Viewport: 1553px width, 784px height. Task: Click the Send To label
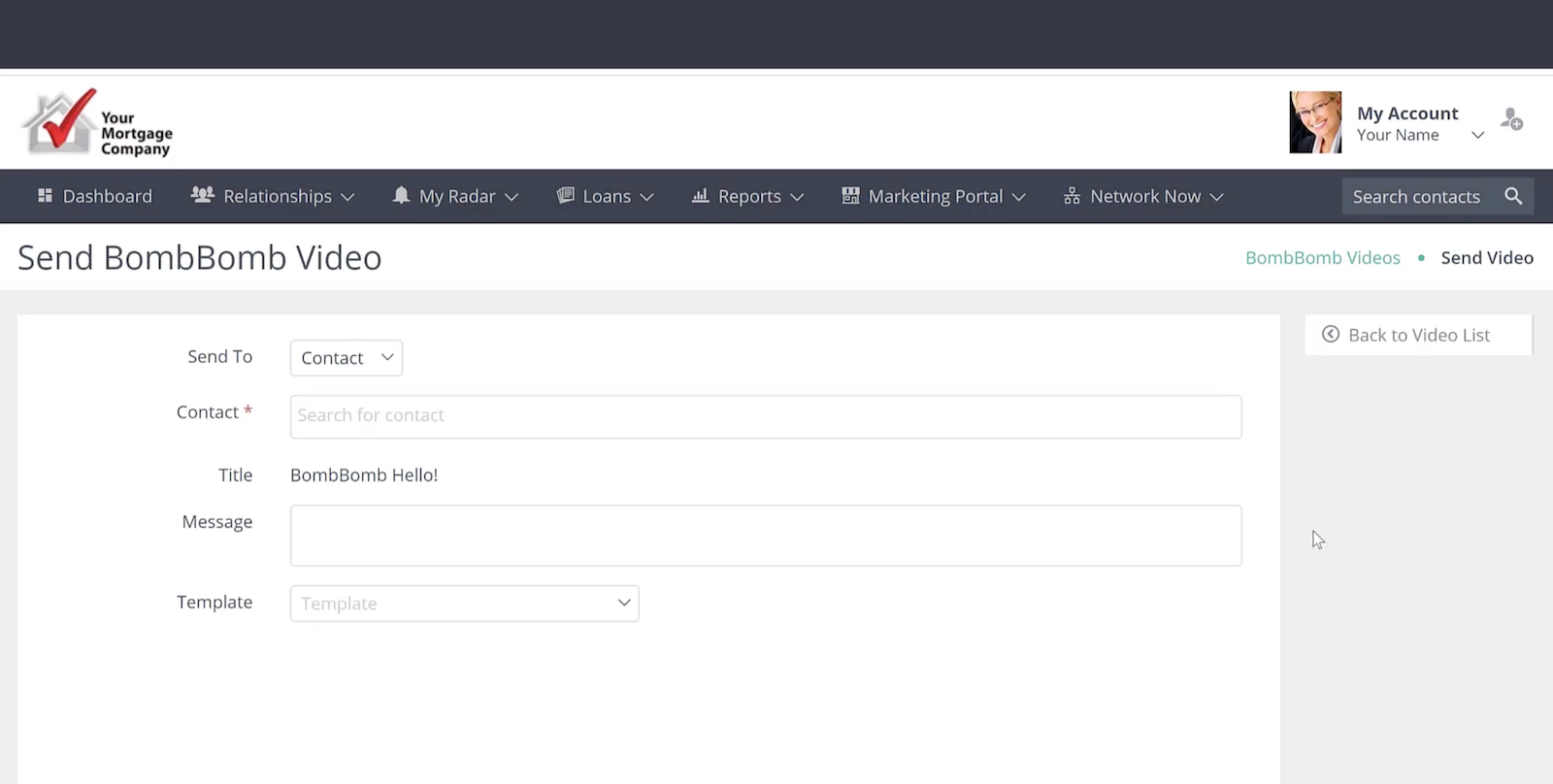coord(220,356)
